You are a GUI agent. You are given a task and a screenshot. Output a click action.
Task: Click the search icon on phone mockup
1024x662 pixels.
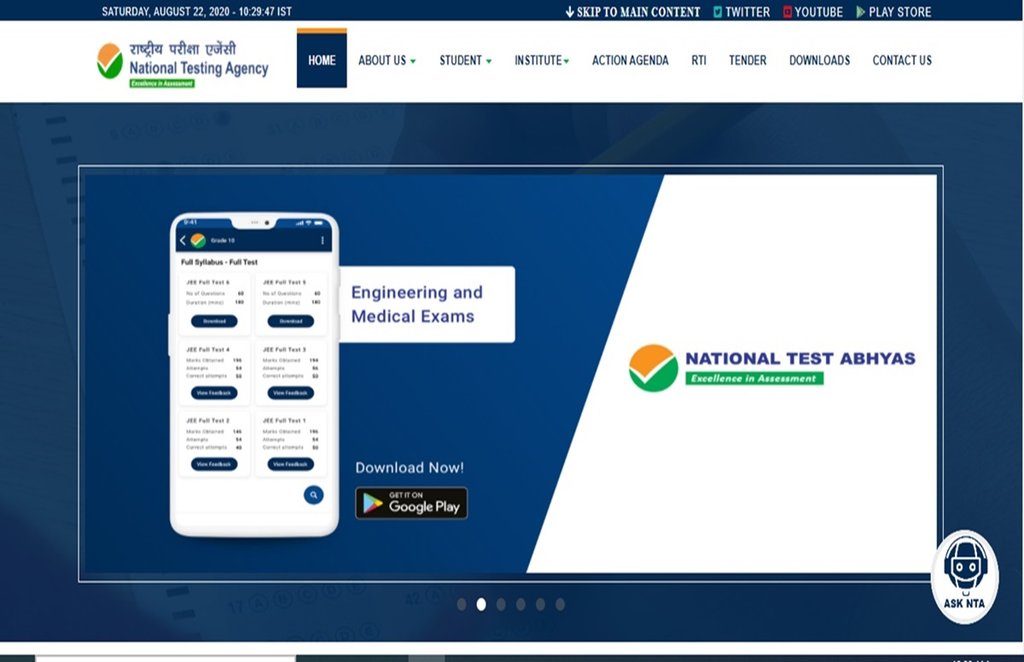click(x=314, y=494)
